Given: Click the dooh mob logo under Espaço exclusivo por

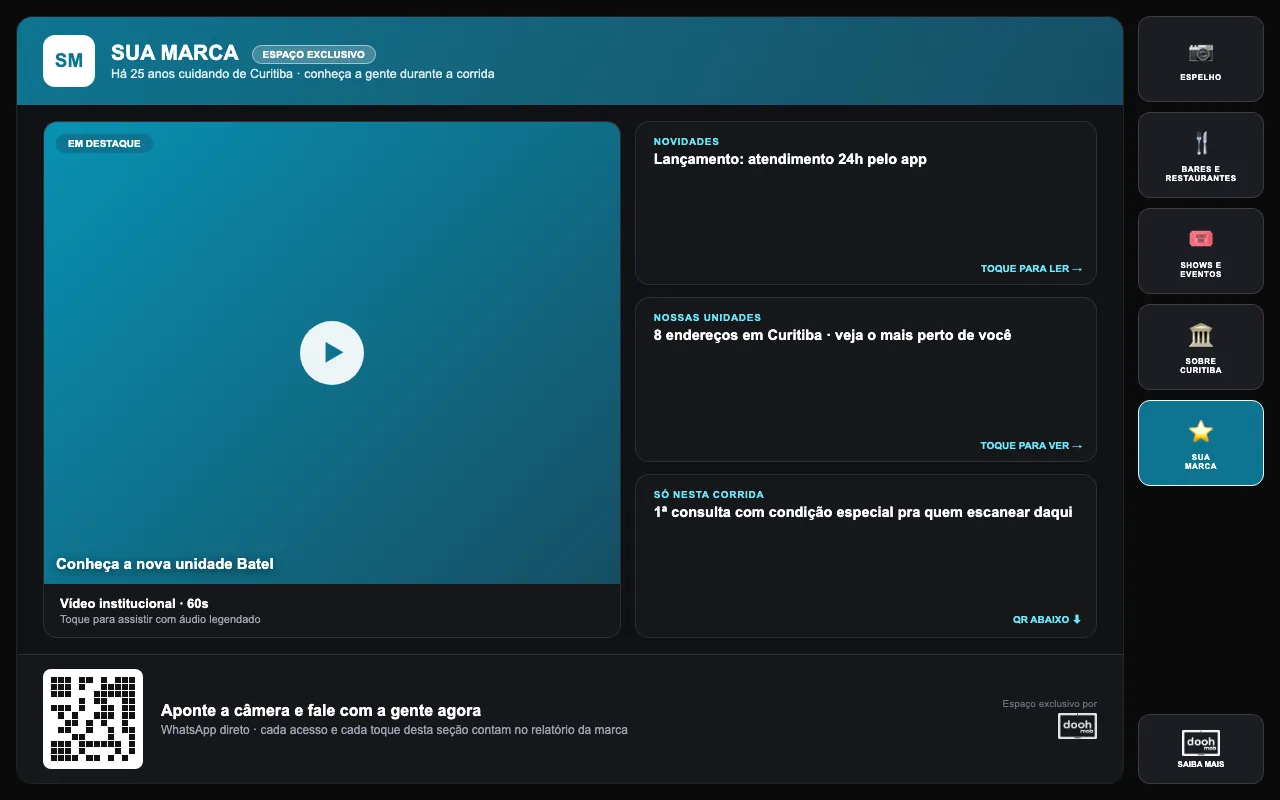Looking at the screenshot, I should point(1077,726).
